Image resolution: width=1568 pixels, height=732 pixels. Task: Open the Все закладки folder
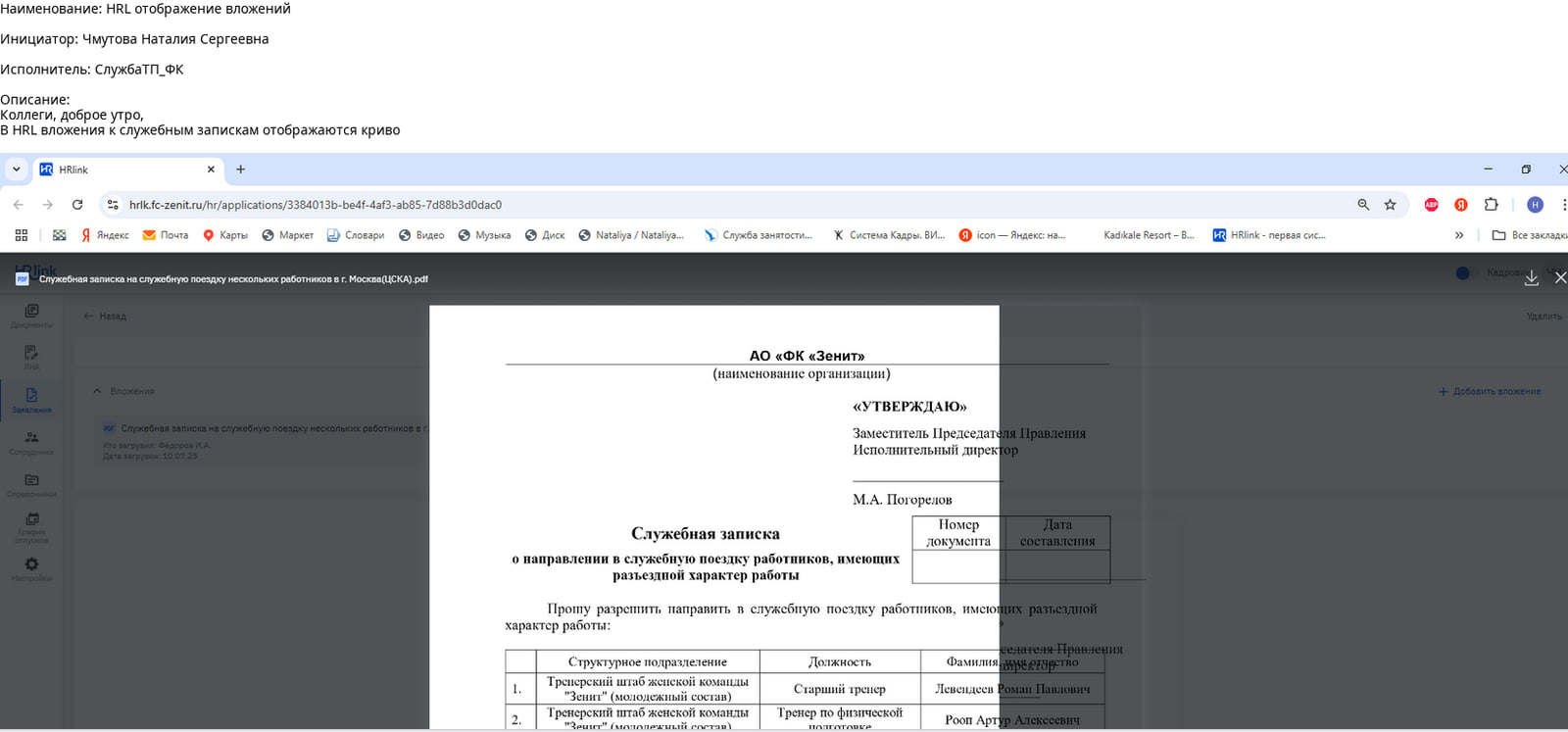coord(1529,235)
